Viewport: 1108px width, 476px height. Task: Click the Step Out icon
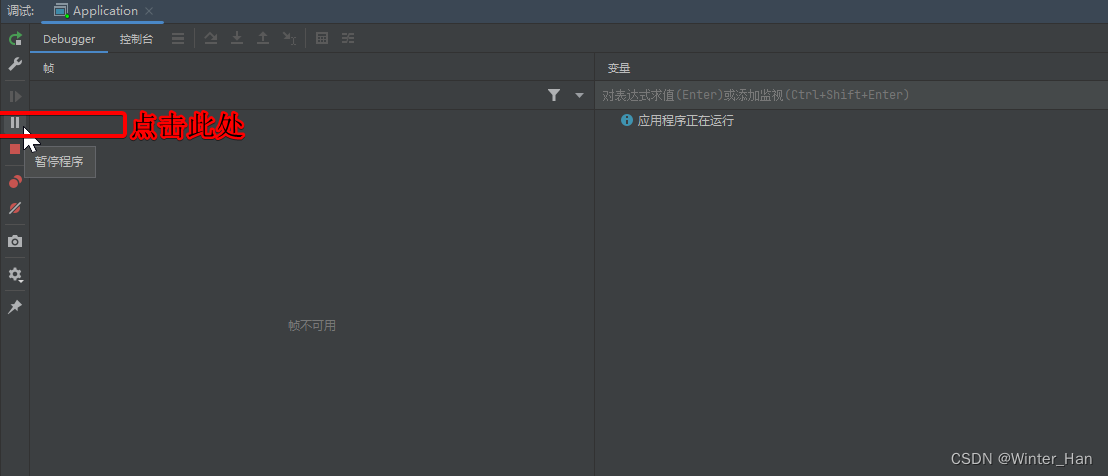tap(263, 38)
